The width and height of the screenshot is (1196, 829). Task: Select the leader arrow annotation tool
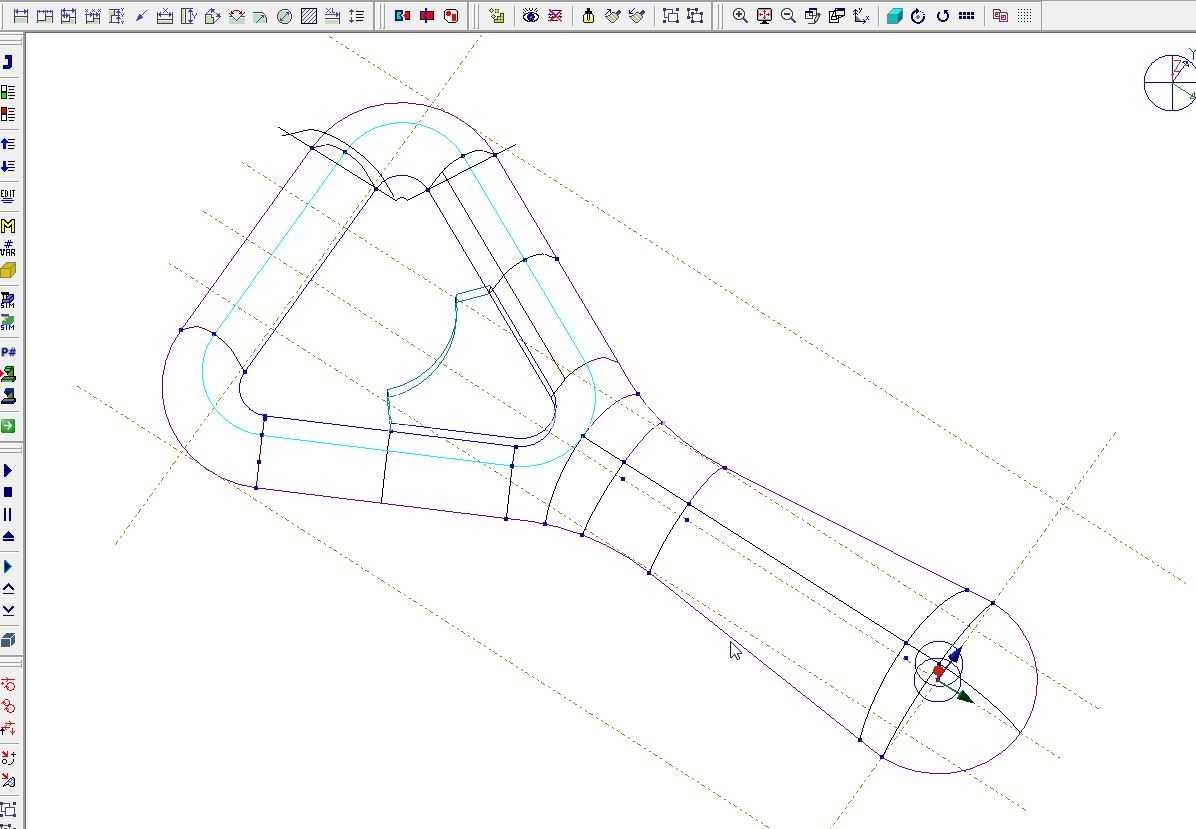141,15
